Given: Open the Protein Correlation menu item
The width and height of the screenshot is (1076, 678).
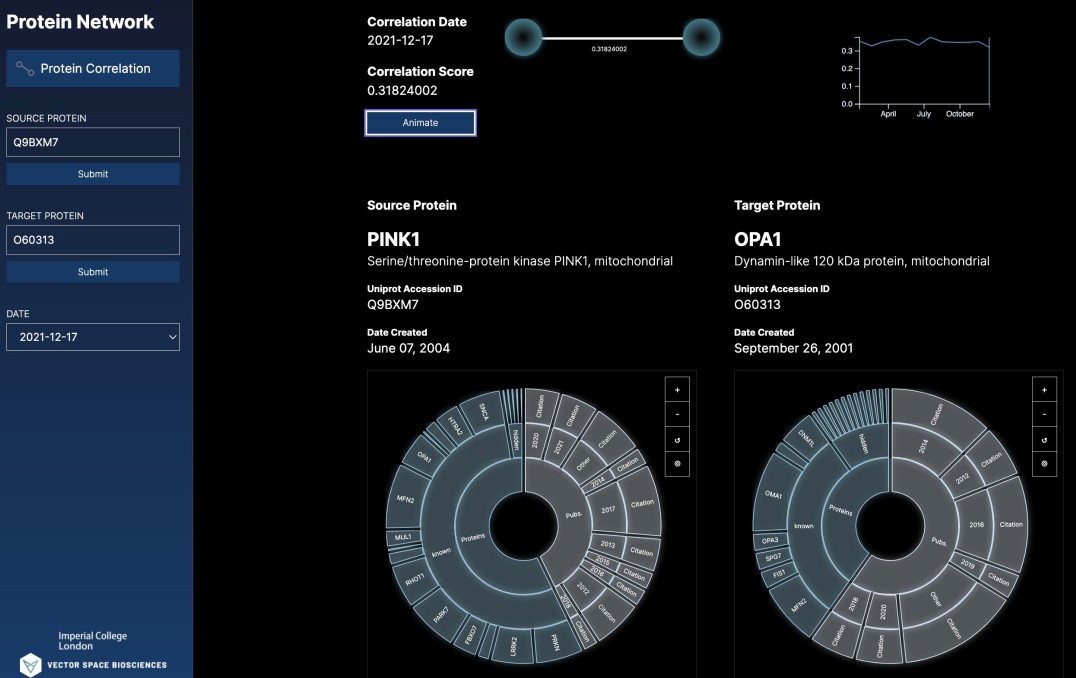Looking at the screenshot, I should click(93, 69).
